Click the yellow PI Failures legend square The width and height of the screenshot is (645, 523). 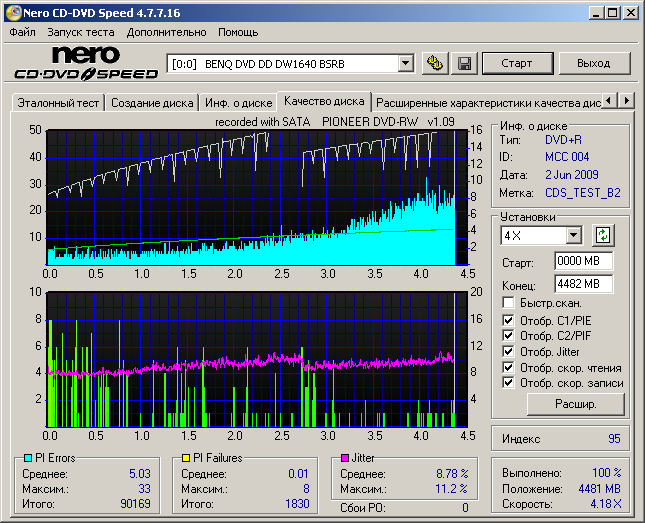click(x=186, y=458)
